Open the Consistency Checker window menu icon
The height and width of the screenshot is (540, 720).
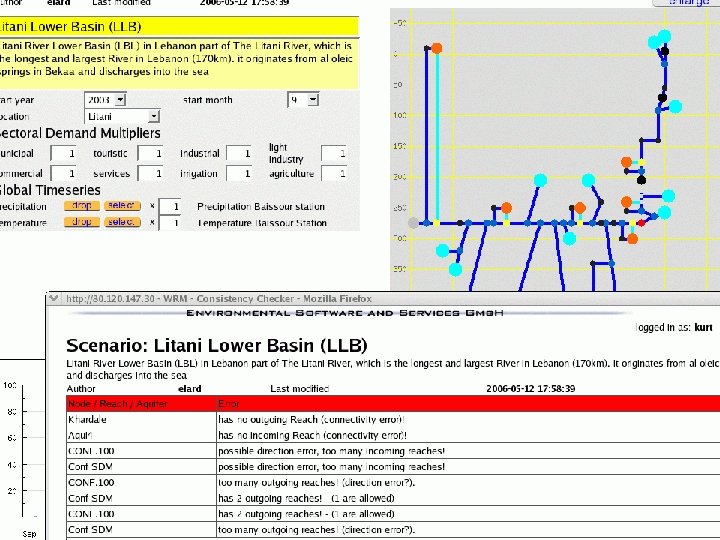pos(54,298)
